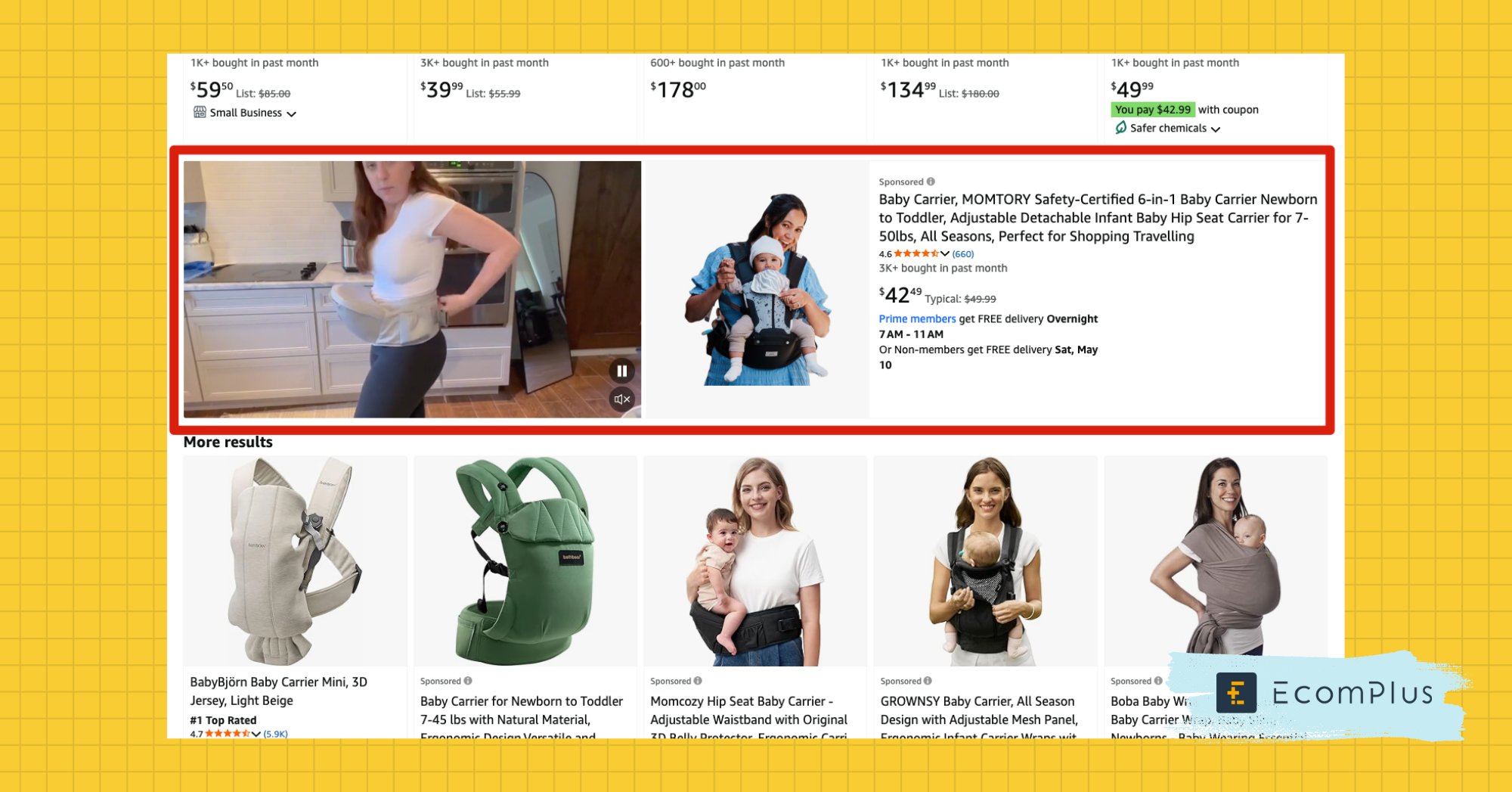The width and height of the screenshot is (1512, 792).
Task: Open the 660 reviews link
Action: tap(963, 254)
